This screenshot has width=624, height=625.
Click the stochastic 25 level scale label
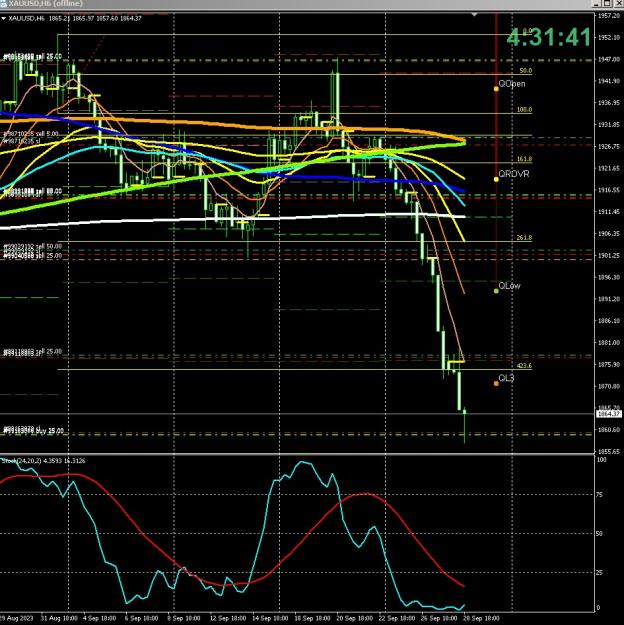599,572
